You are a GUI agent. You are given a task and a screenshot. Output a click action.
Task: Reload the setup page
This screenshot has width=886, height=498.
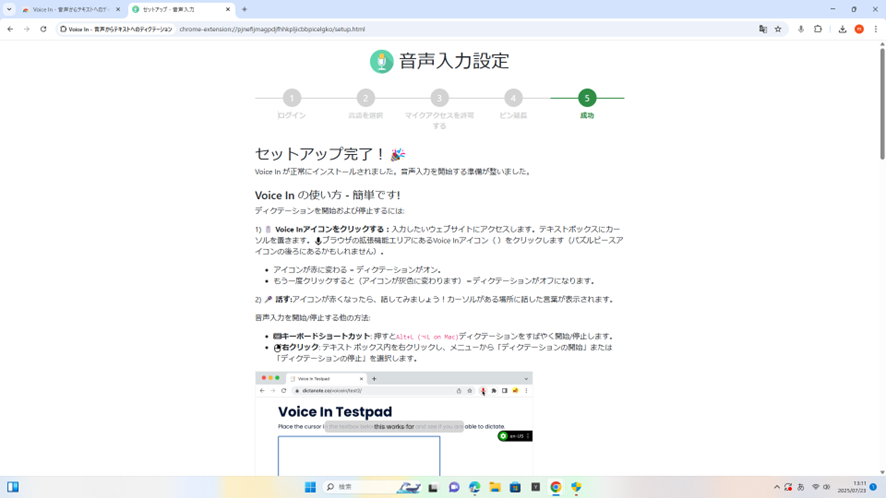[x=43, y=29]
